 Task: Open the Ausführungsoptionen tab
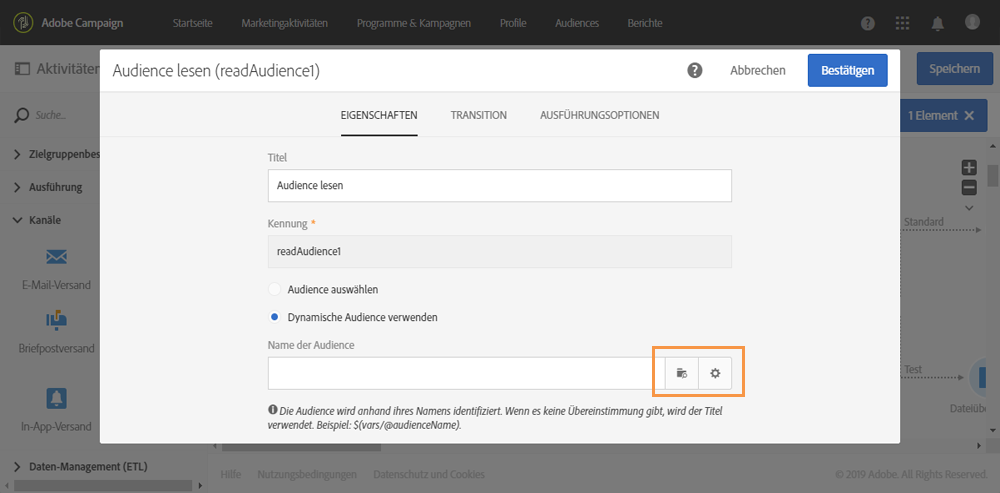tap(599, 115)
